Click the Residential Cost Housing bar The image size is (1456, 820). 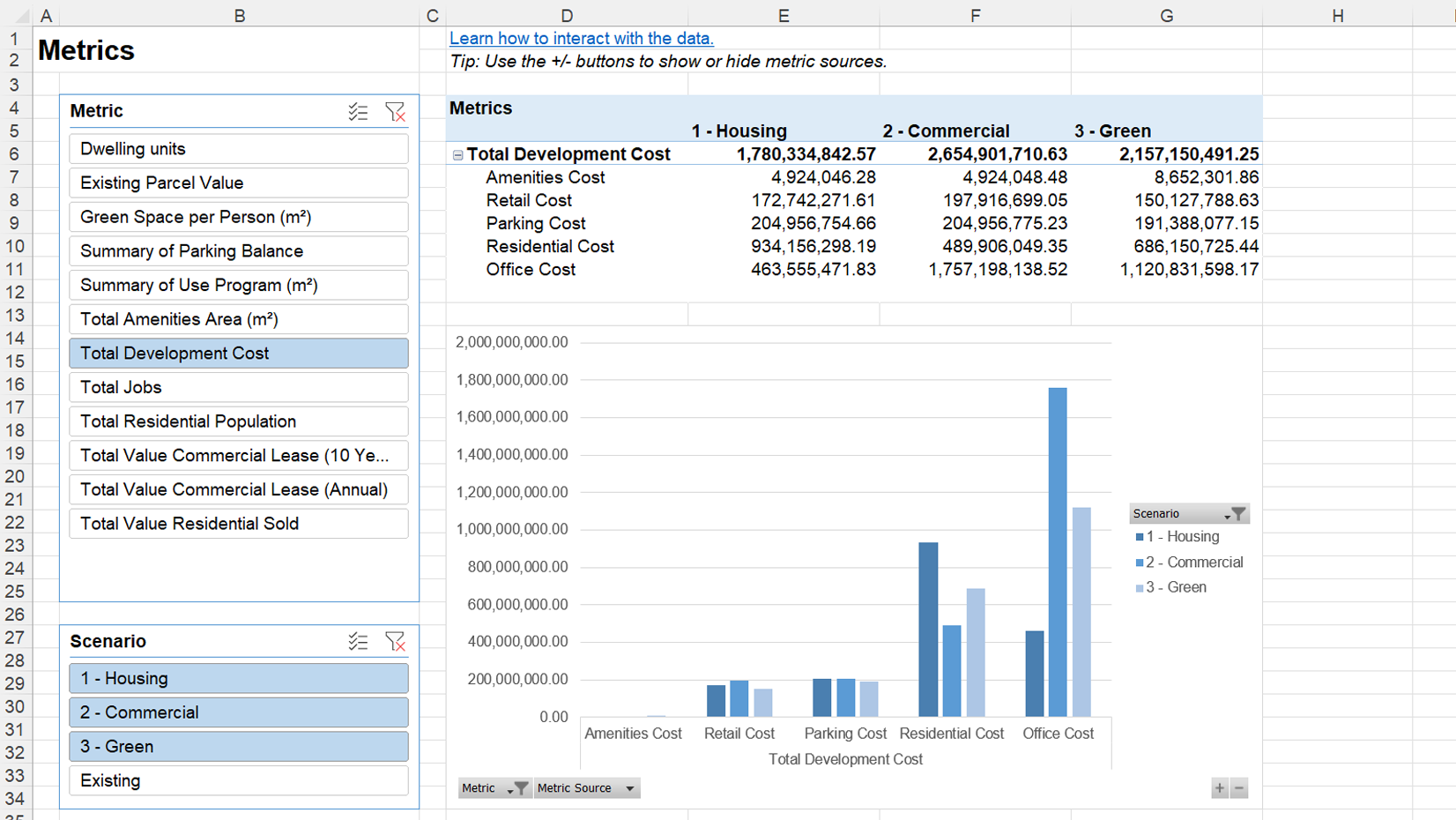(928, 630)
